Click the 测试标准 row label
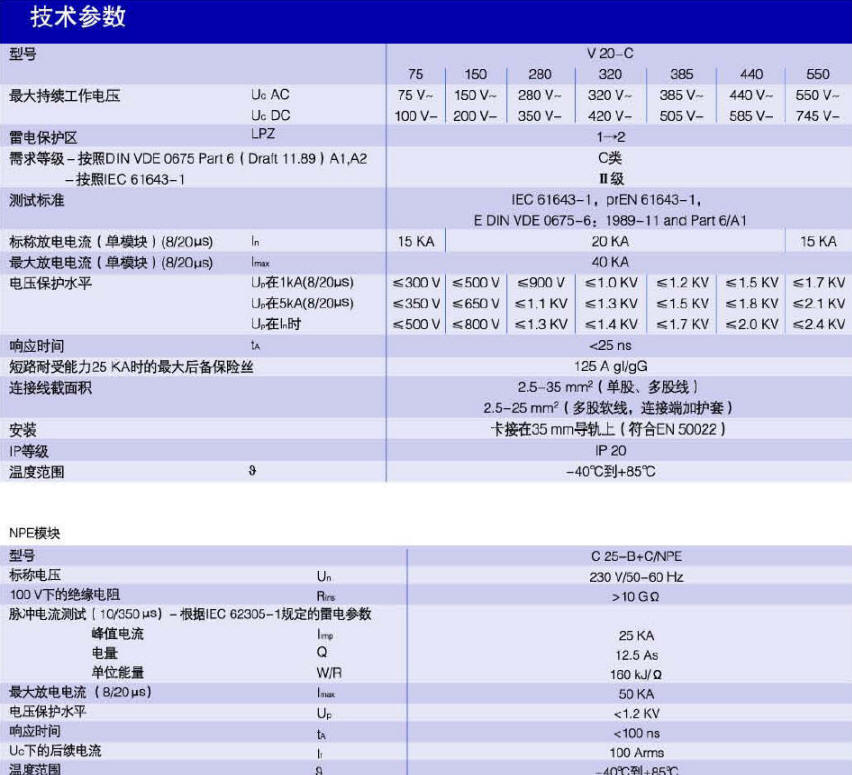This screenshot has width=852, height=775. (x=36, y=201)
